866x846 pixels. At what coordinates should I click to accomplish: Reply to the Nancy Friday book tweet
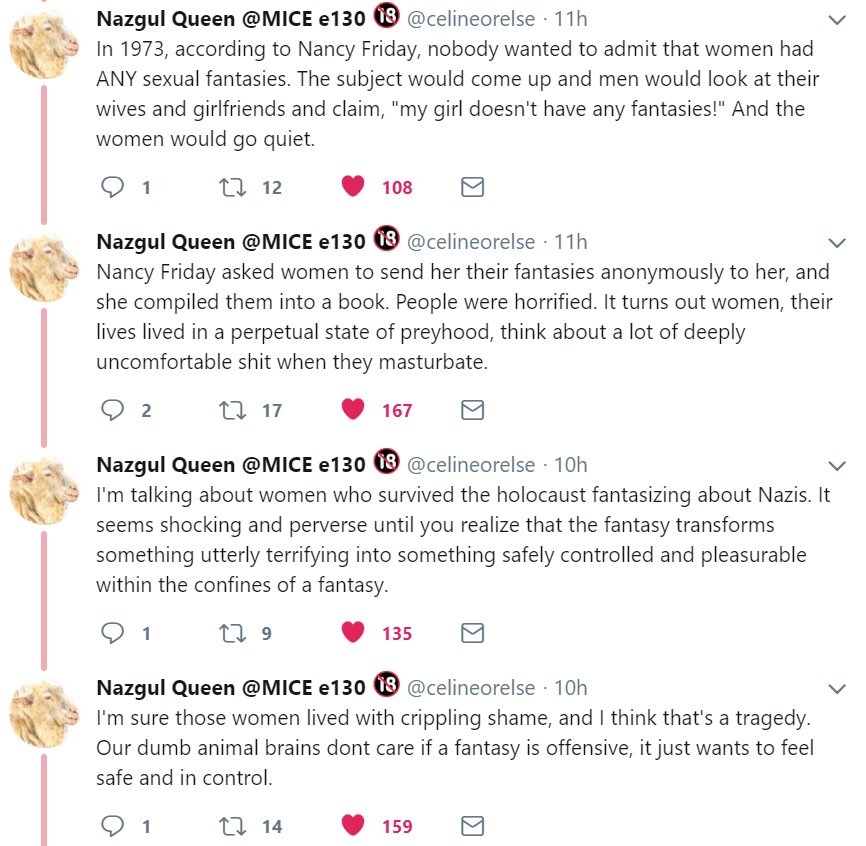click(114, 410)
